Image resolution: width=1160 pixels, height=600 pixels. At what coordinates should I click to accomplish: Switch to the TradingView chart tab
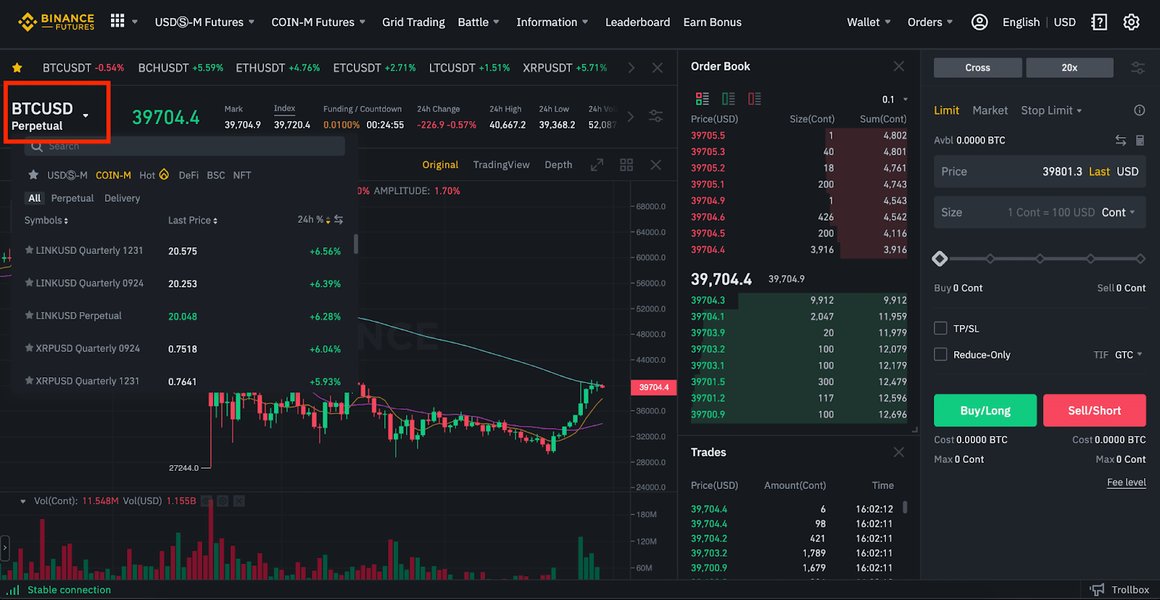tap(502, 165)
